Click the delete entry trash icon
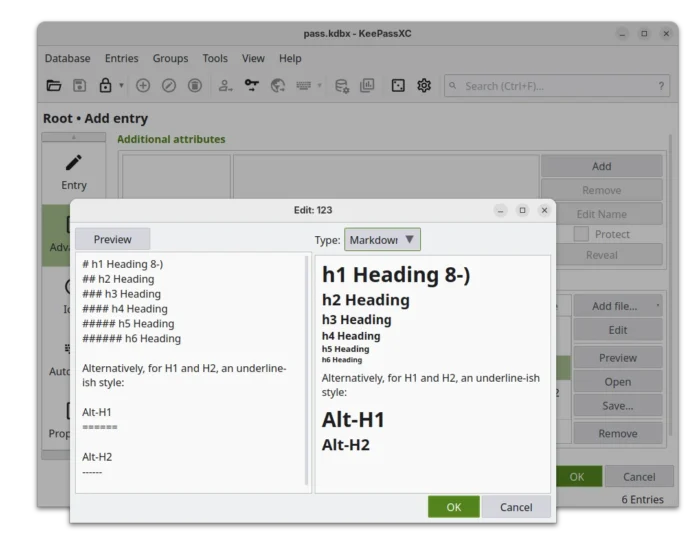 pos(195,86)
